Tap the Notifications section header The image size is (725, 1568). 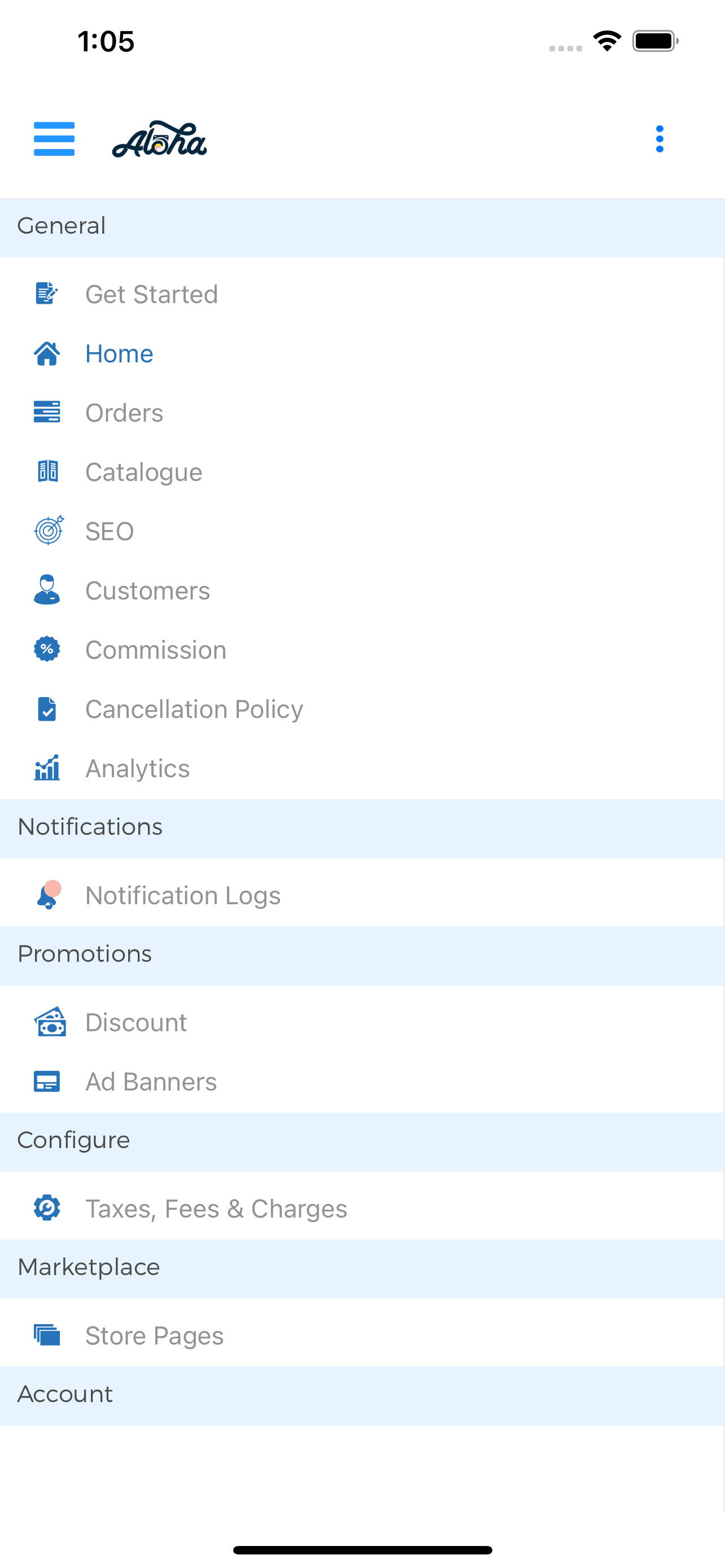pos(362,829)
